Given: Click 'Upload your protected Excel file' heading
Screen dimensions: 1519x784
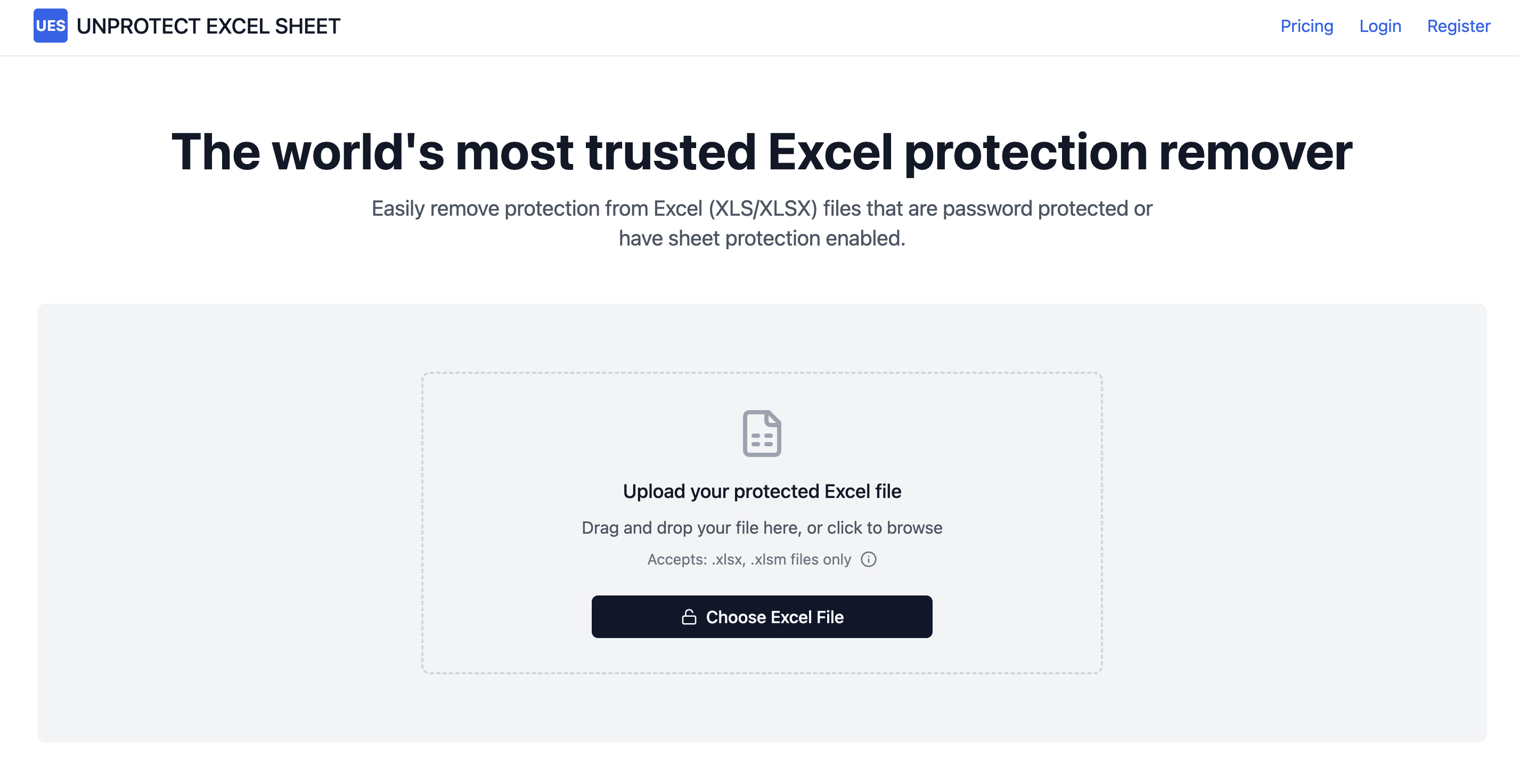Looking at the screenshot, I should (761, 491).
